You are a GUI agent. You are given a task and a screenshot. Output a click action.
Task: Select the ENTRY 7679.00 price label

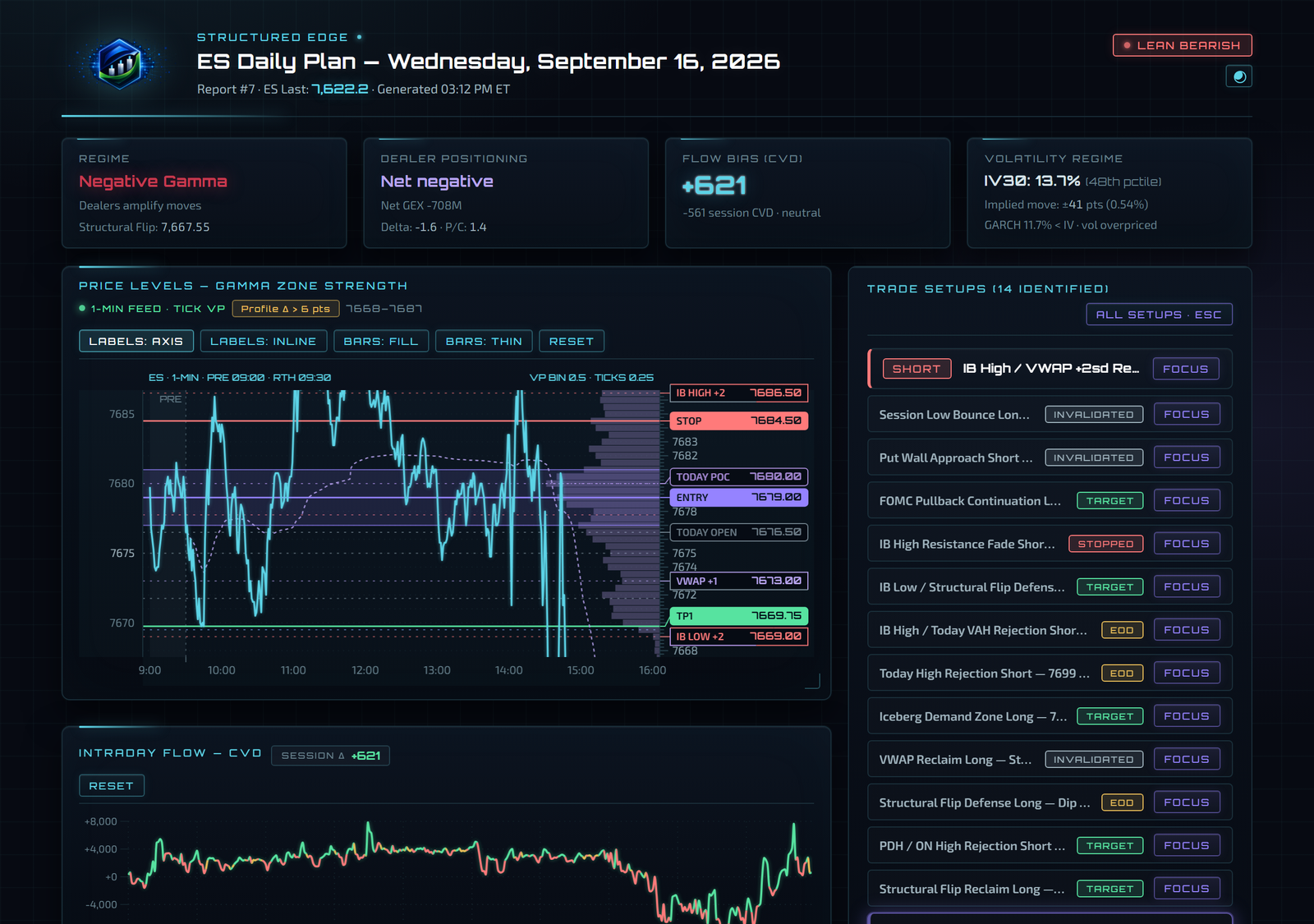739,498
